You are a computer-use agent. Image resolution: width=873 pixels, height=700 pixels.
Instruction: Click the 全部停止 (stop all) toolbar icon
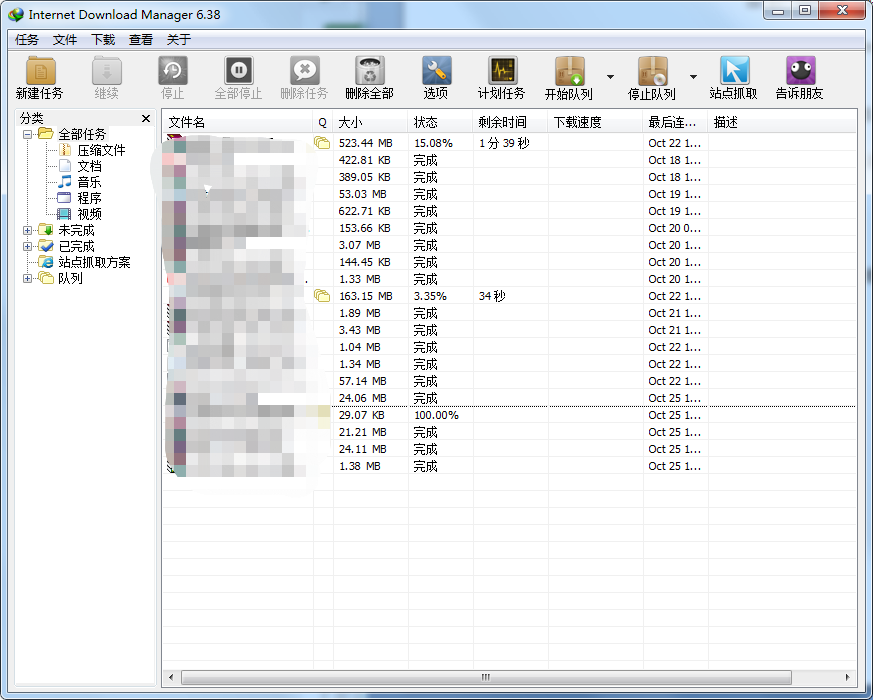[x=238, y=71]
